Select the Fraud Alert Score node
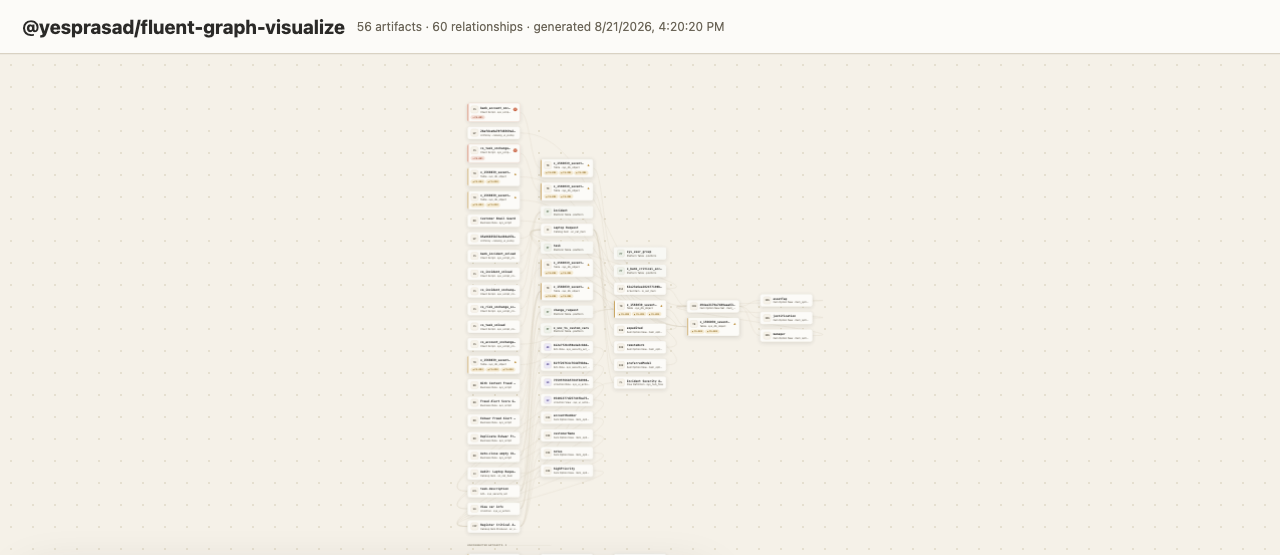 [494, 402]
